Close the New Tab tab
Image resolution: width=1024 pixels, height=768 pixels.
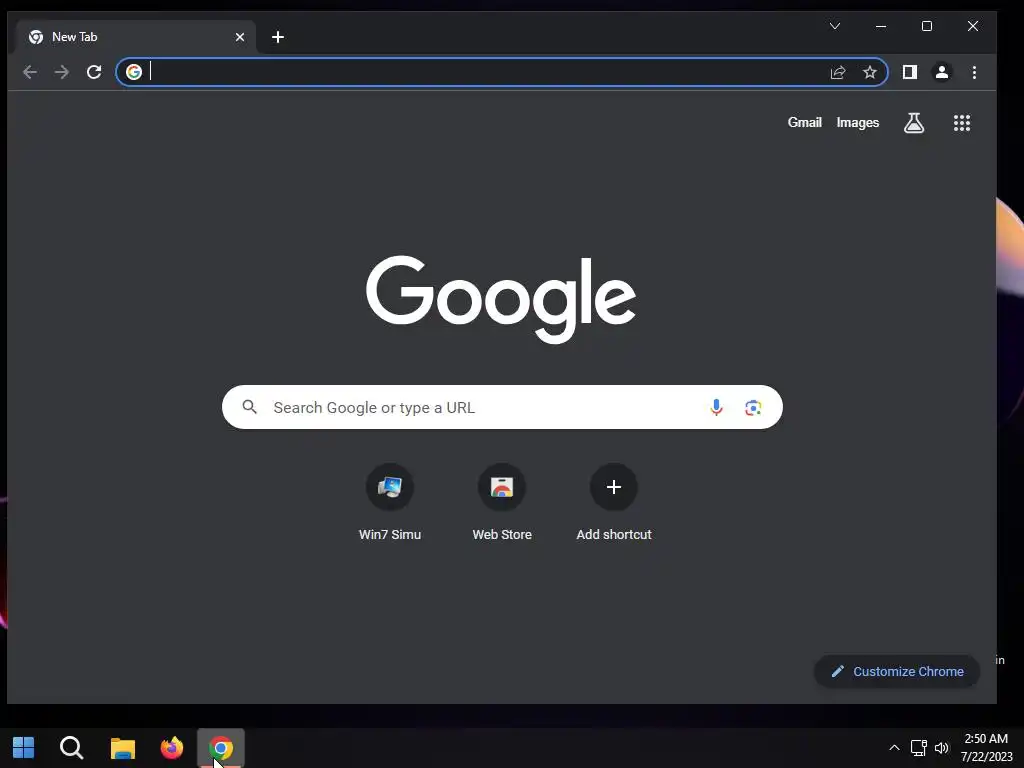coord(240,37)
